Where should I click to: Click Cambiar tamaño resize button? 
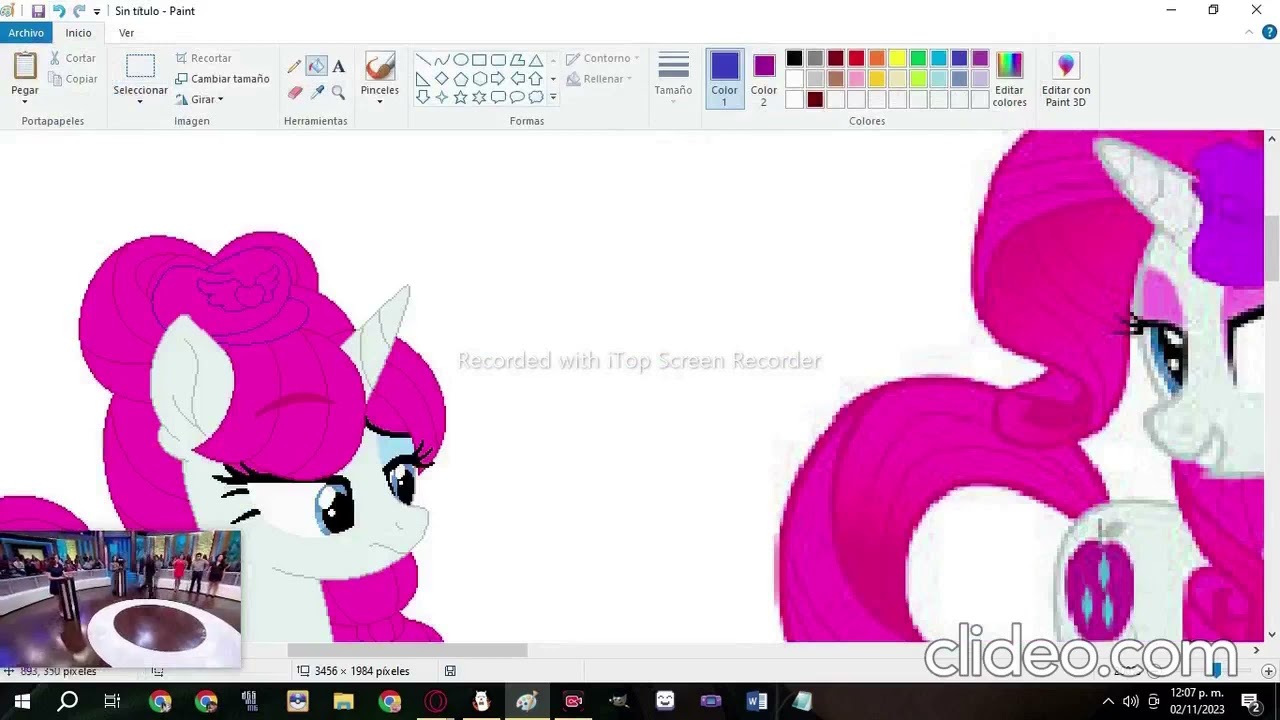[x=222, y=79]
